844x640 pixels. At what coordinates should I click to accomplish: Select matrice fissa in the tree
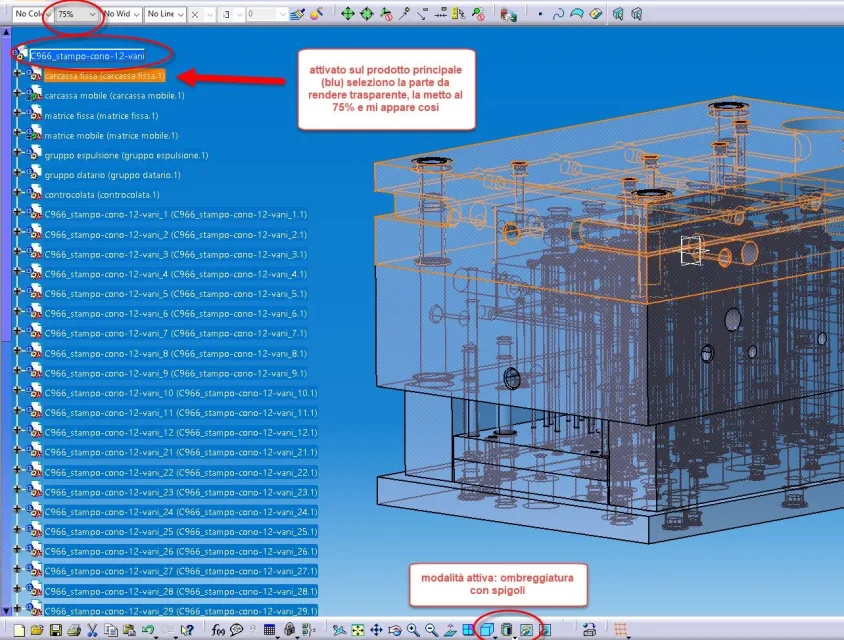click(101, 116)
